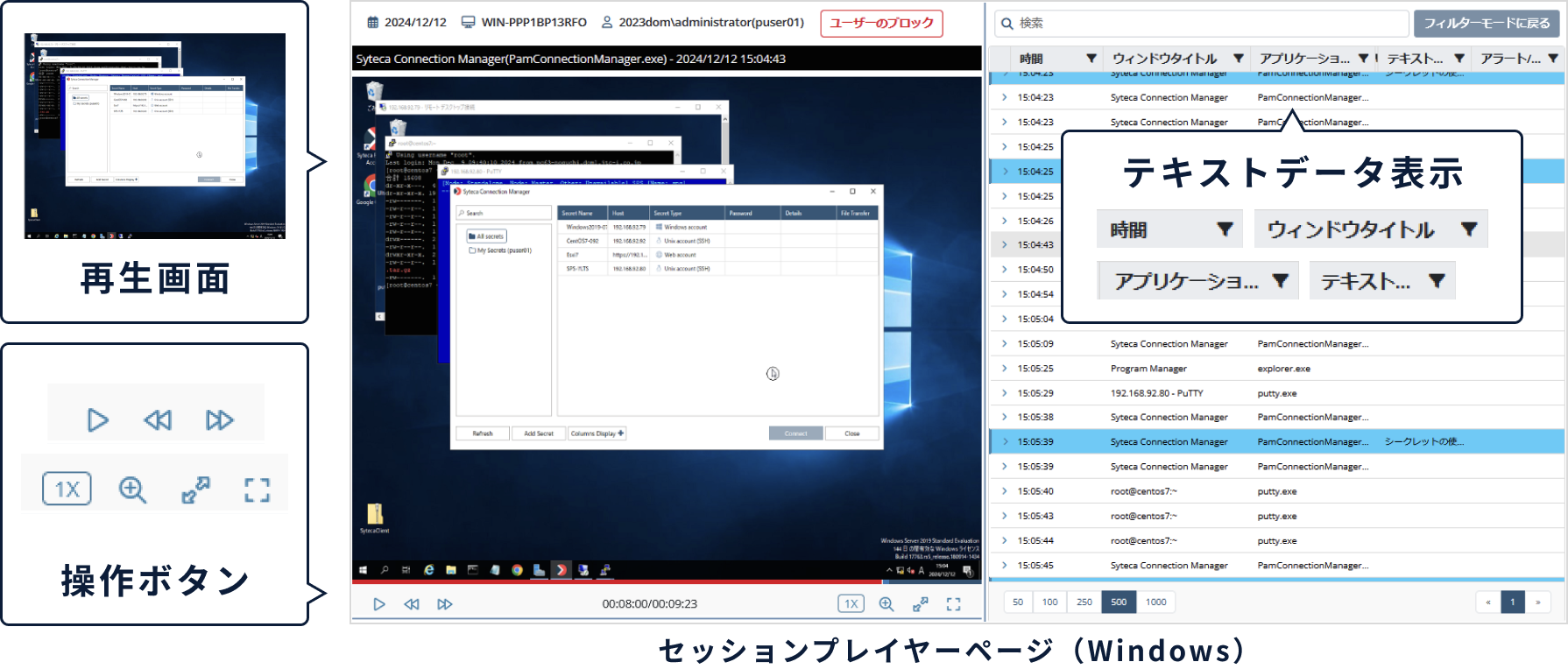Expand the 15:05:38 row
This screenshot has height=669, width=1568.
[1005, 418]
